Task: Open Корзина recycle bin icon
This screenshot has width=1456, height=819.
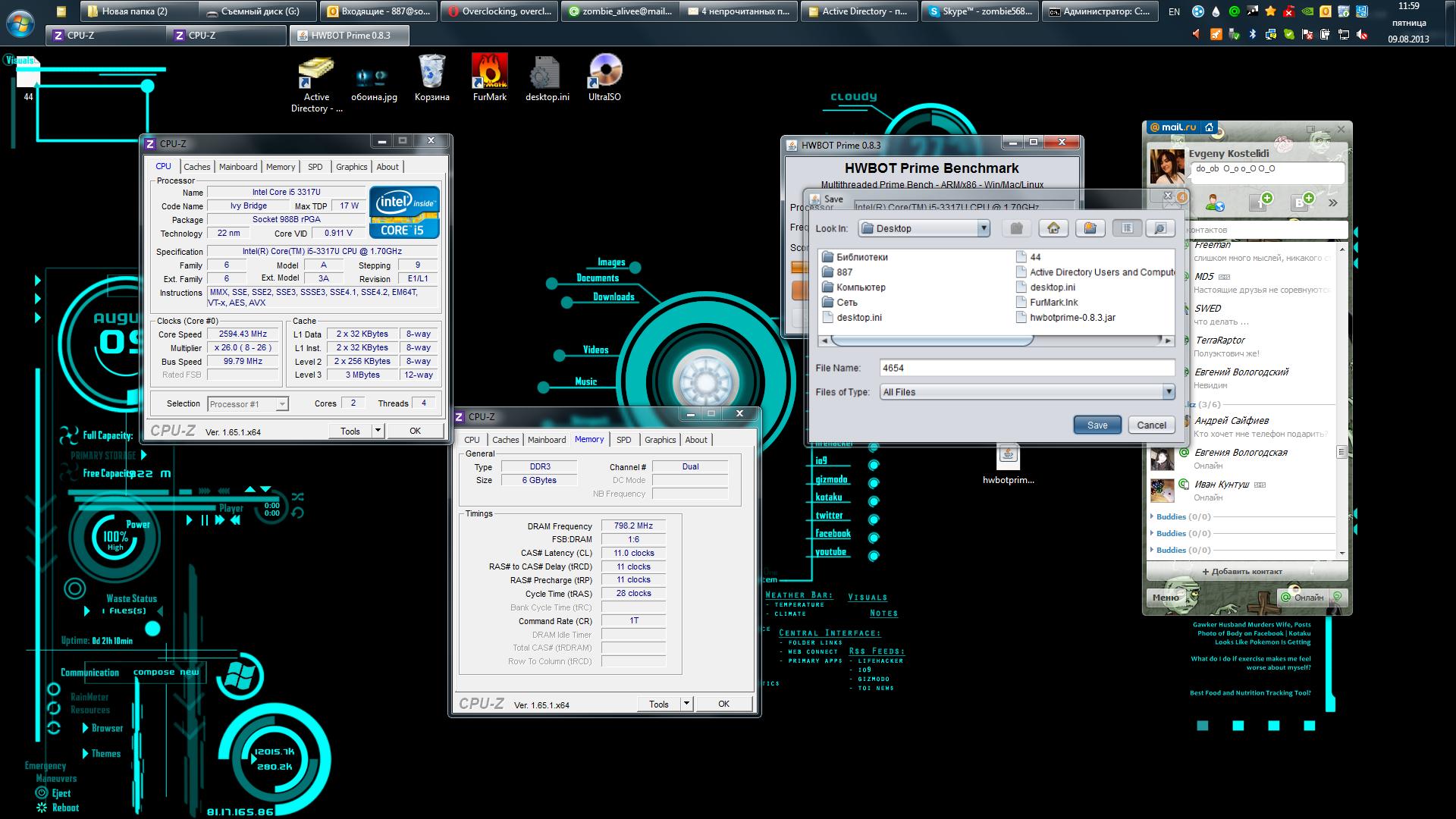Action: [x=432, y=78]
